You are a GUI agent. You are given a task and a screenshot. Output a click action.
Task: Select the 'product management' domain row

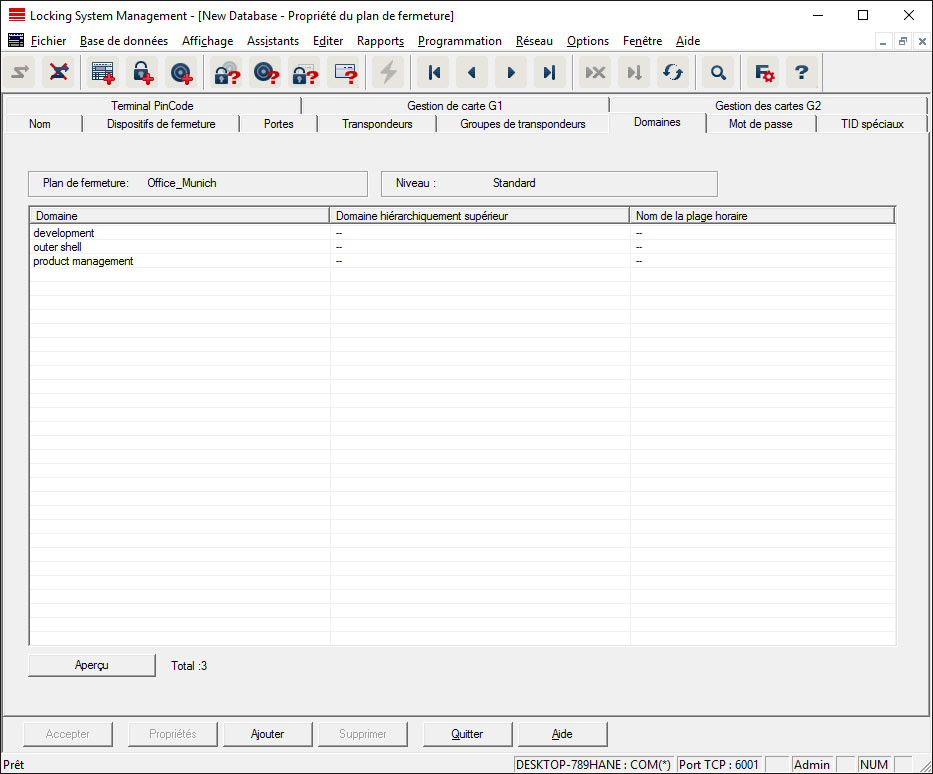pyautogui.click(x=83, y=261)
